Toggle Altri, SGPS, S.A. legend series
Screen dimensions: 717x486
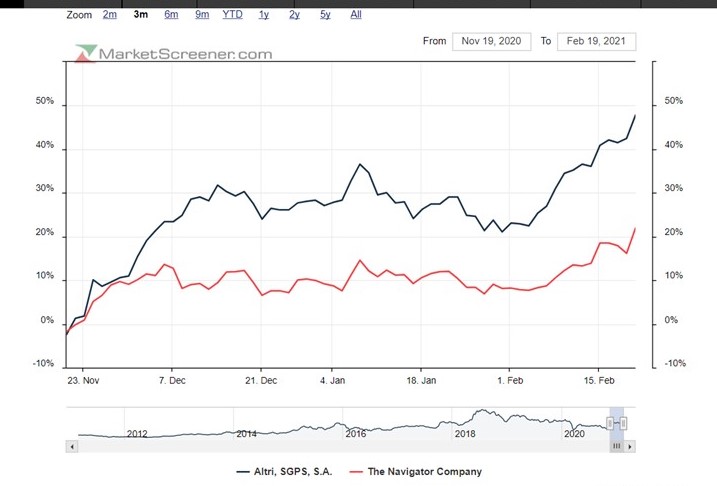point(284,472)
